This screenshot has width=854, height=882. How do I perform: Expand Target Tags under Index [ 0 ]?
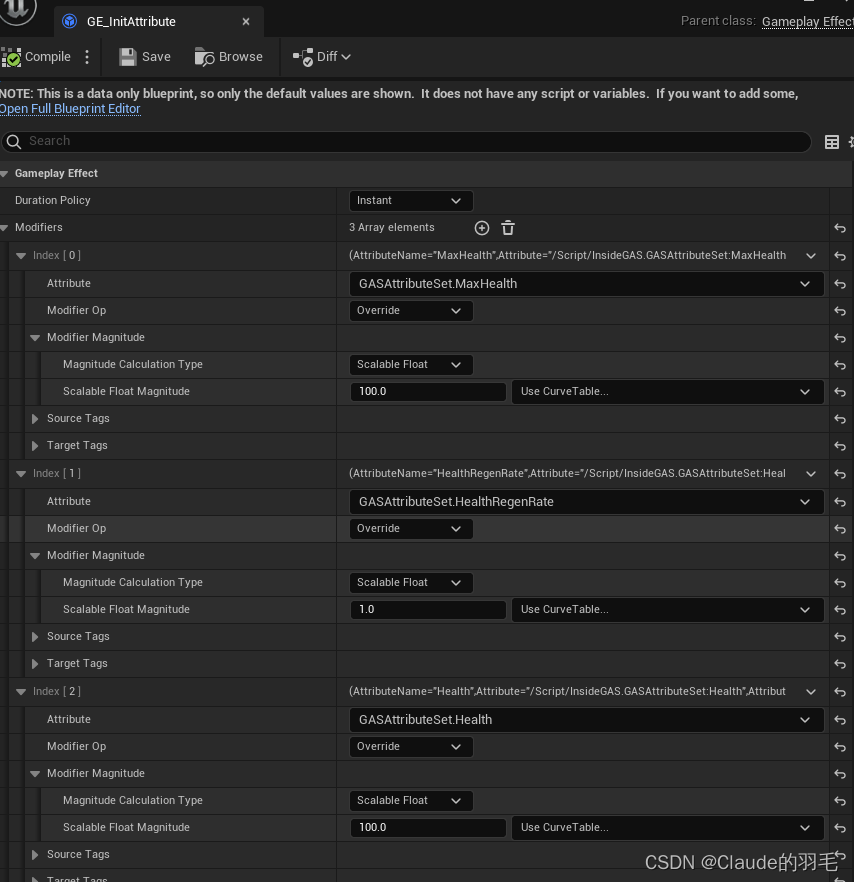pyautogui.click(x=35, y=446)
